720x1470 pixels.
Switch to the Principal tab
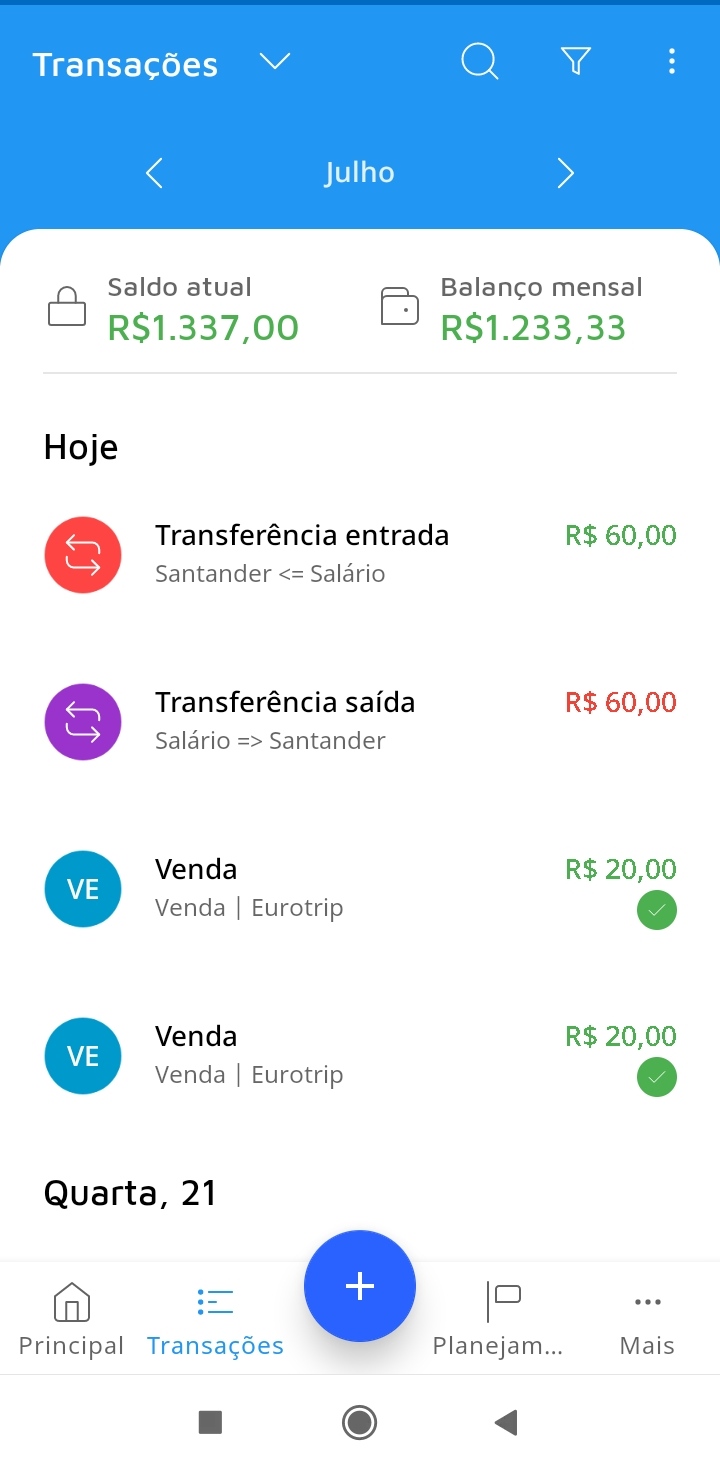point(71,1320)
